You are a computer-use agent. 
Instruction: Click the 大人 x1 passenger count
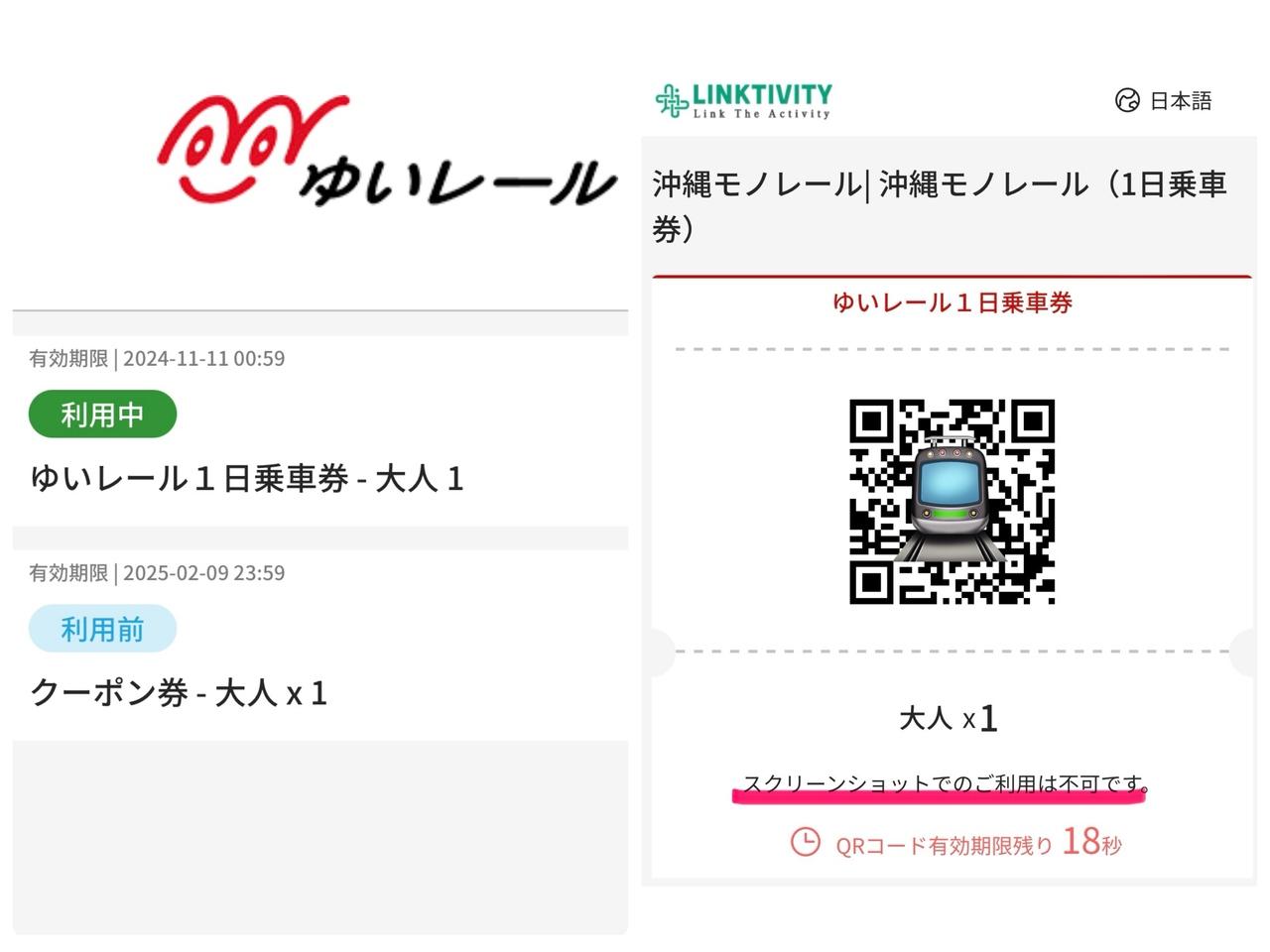click(x=949, y=718)
